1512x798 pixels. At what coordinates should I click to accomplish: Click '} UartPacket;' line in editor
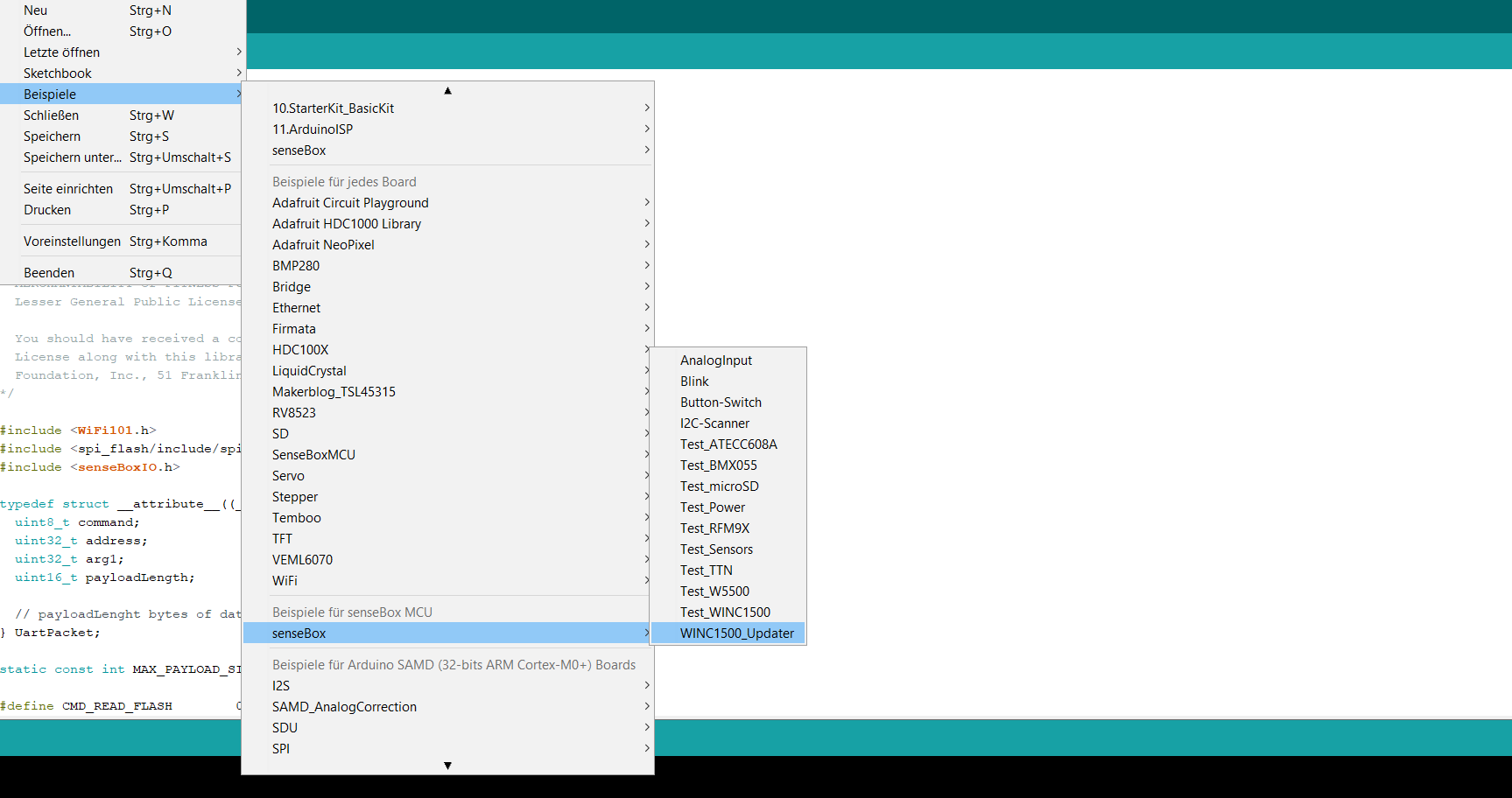click(50, 633)
